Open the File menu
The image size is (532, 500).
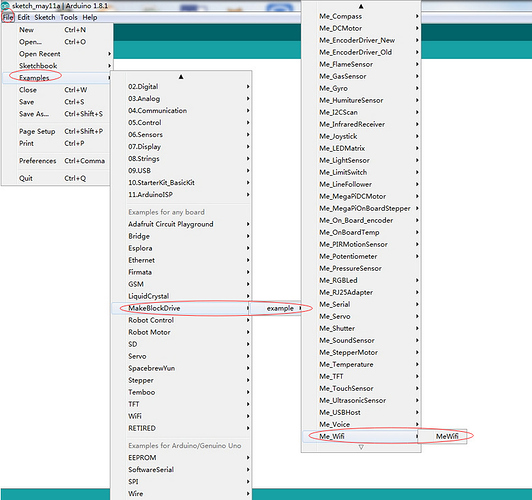pos(8,17)
